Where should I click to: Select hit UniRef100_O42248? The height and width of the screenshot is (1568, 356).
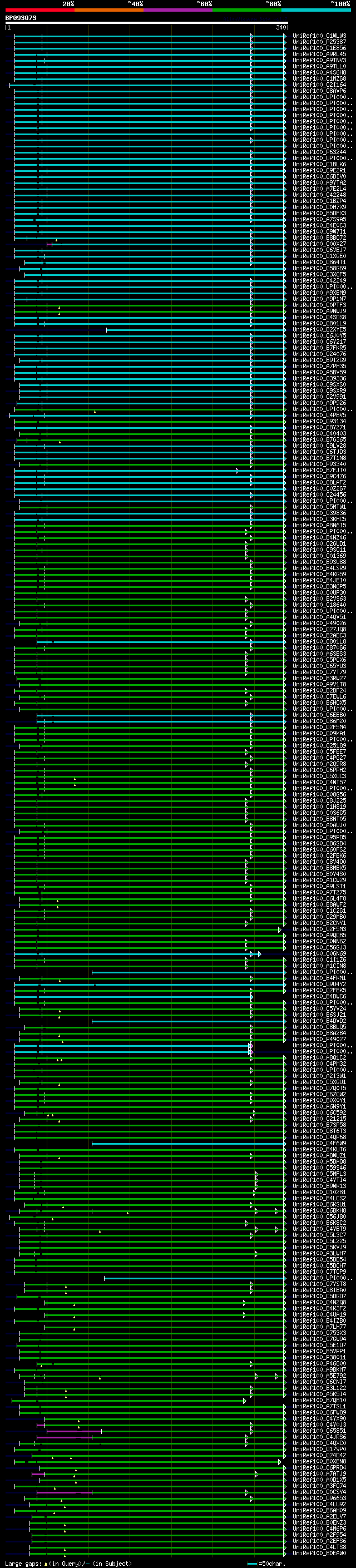tap(319, 195)
